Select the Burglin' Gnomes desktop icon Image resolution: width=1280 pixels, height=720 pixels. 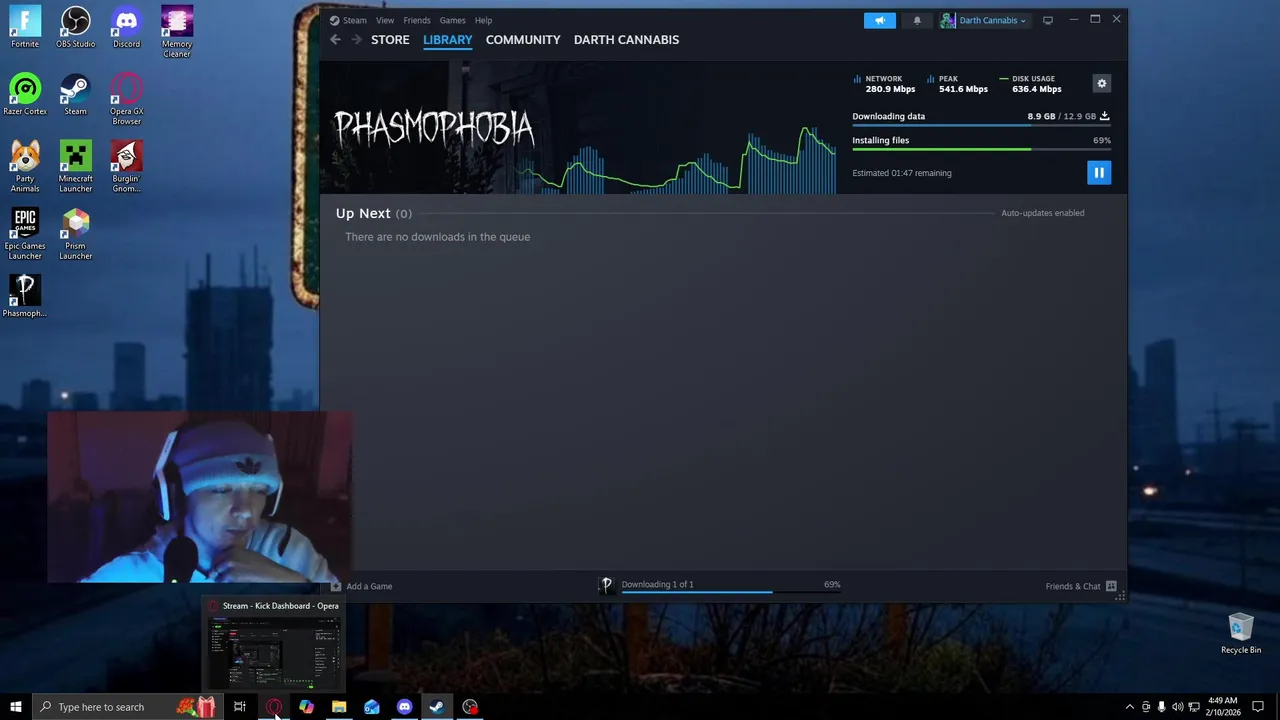click(126, 166)
